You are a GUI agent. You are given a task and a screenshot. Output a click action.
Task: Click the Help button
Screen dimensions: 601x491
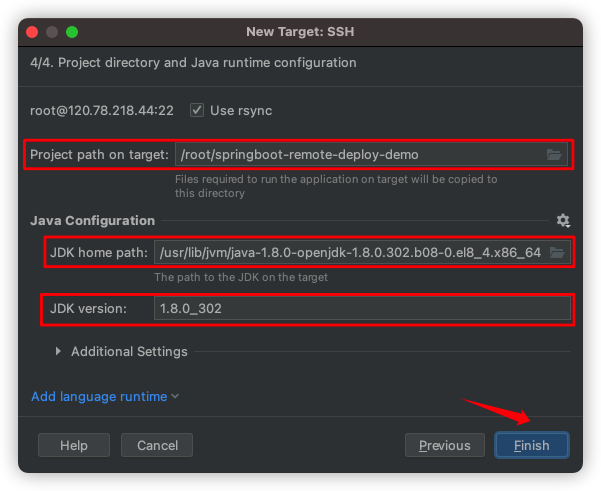click(x=74, y=445)
